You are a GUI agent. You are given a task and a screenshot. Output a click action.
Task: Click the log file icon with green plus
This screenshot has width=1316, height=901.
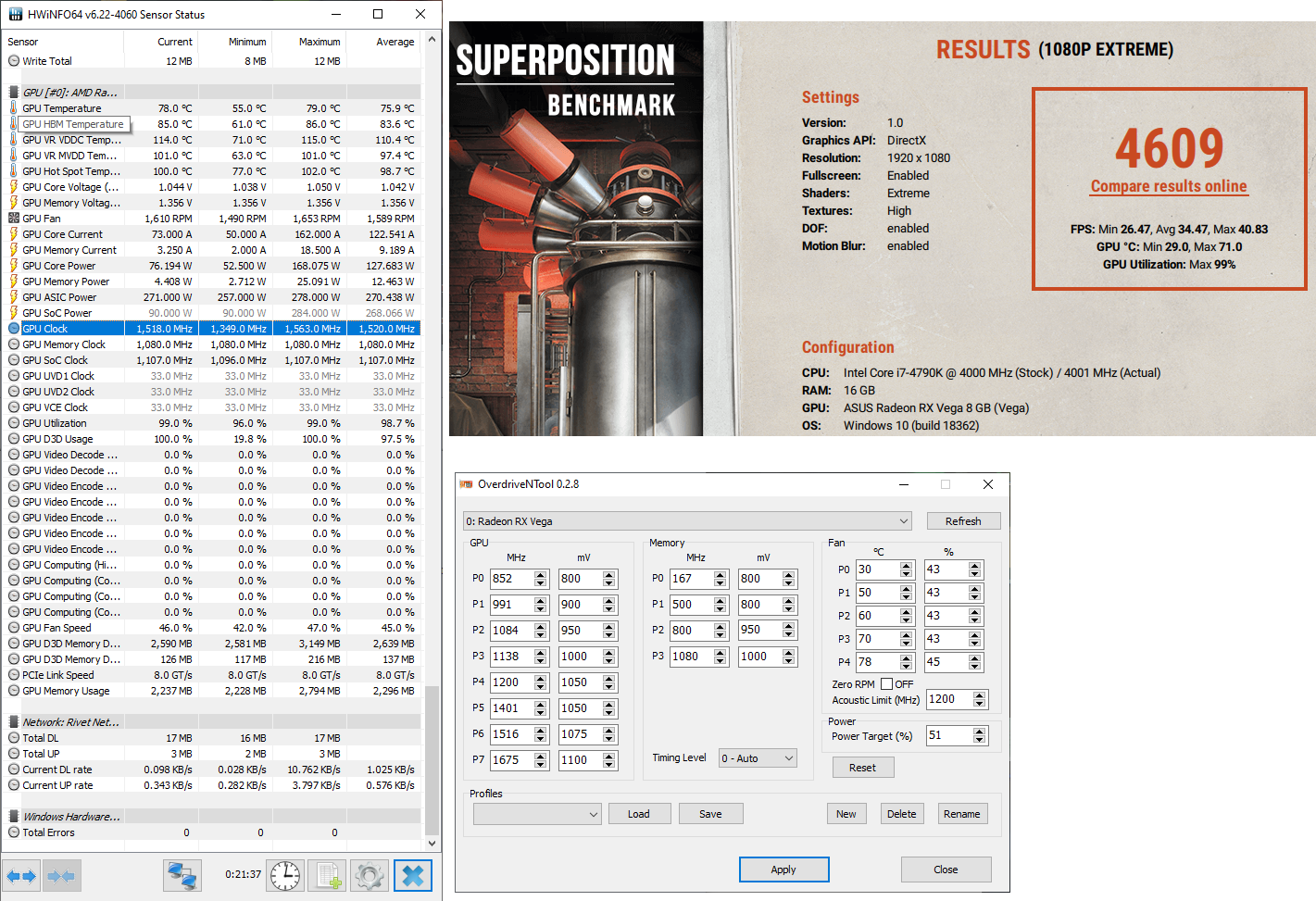pyautogui.click(x=328, y=875)
